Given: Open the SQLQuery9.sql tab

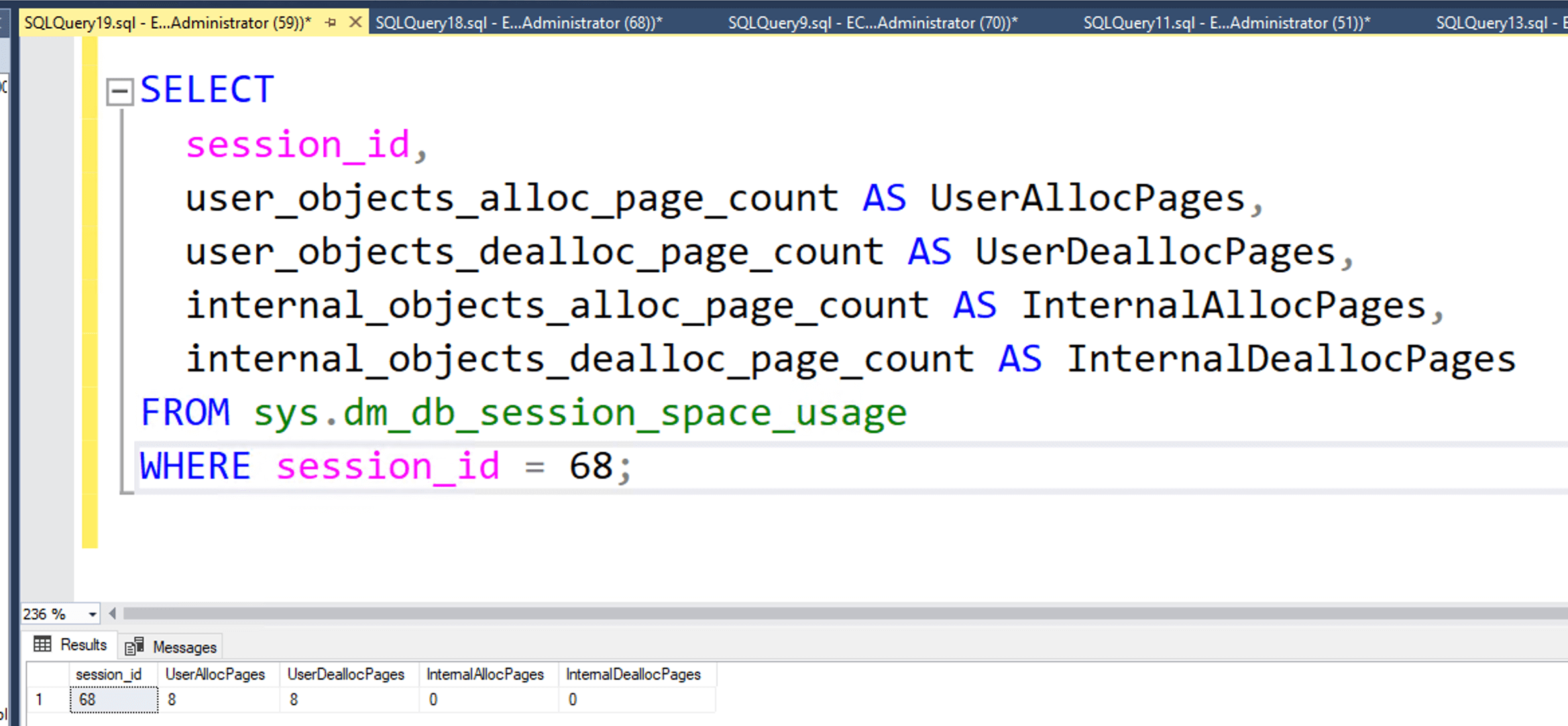Looking at the screenshot, I should coord(872,23).
